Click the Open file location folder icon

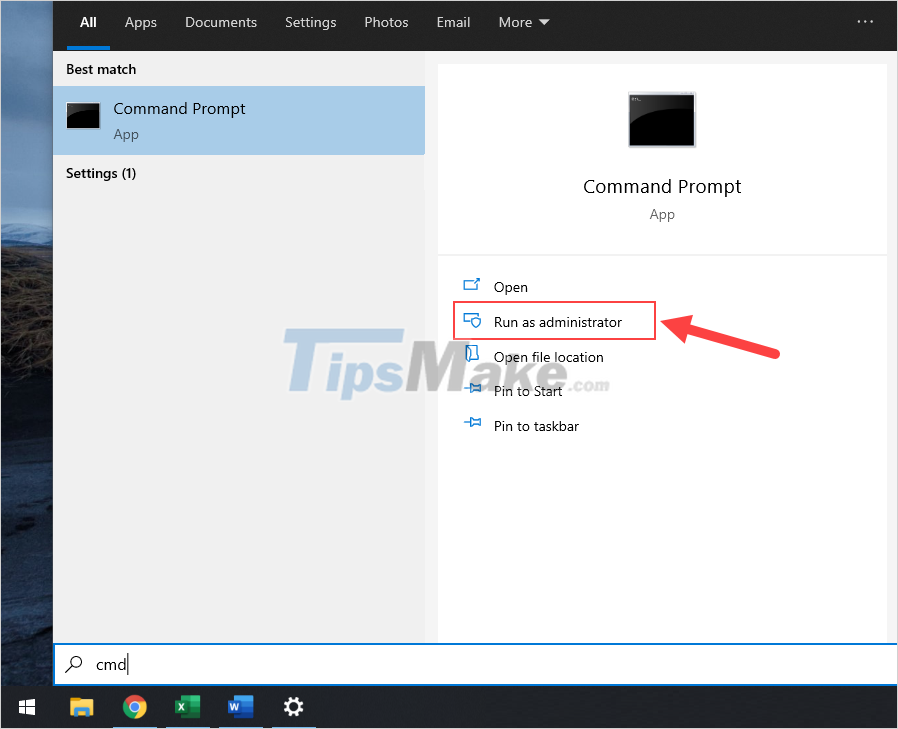[x=470, y=356]
